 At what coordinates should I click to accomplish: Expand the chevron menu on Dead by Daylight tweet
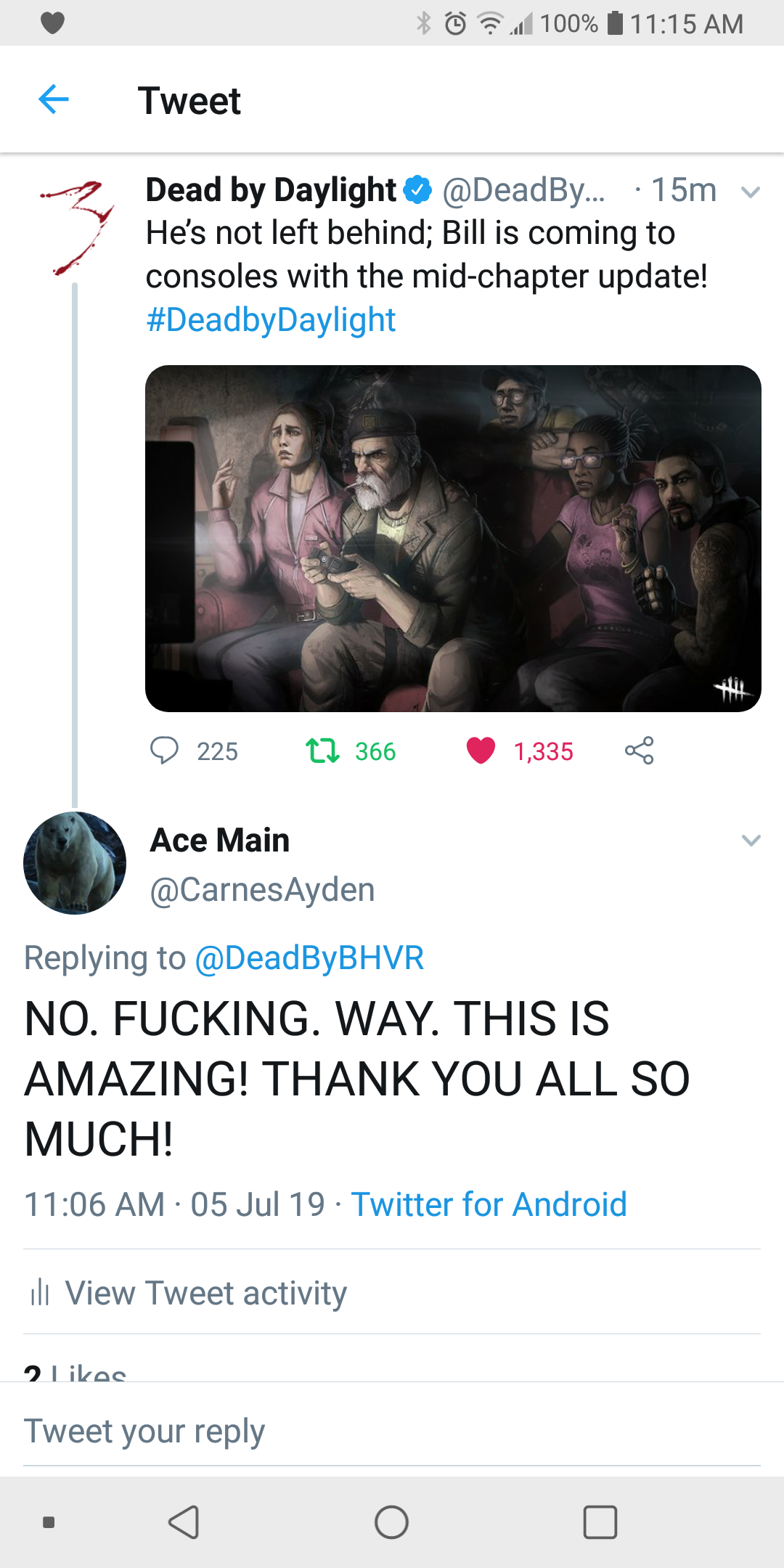(751, 192)
